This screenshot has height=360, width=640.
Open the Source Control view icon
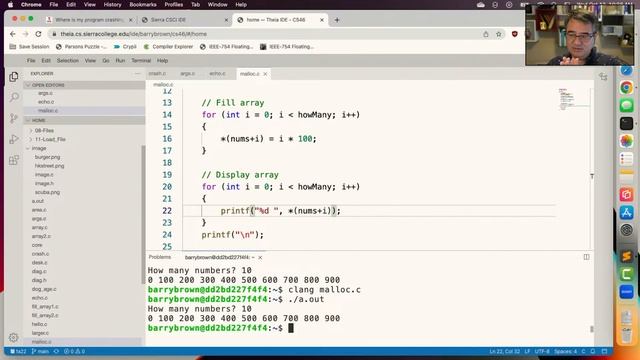point(14,118)
